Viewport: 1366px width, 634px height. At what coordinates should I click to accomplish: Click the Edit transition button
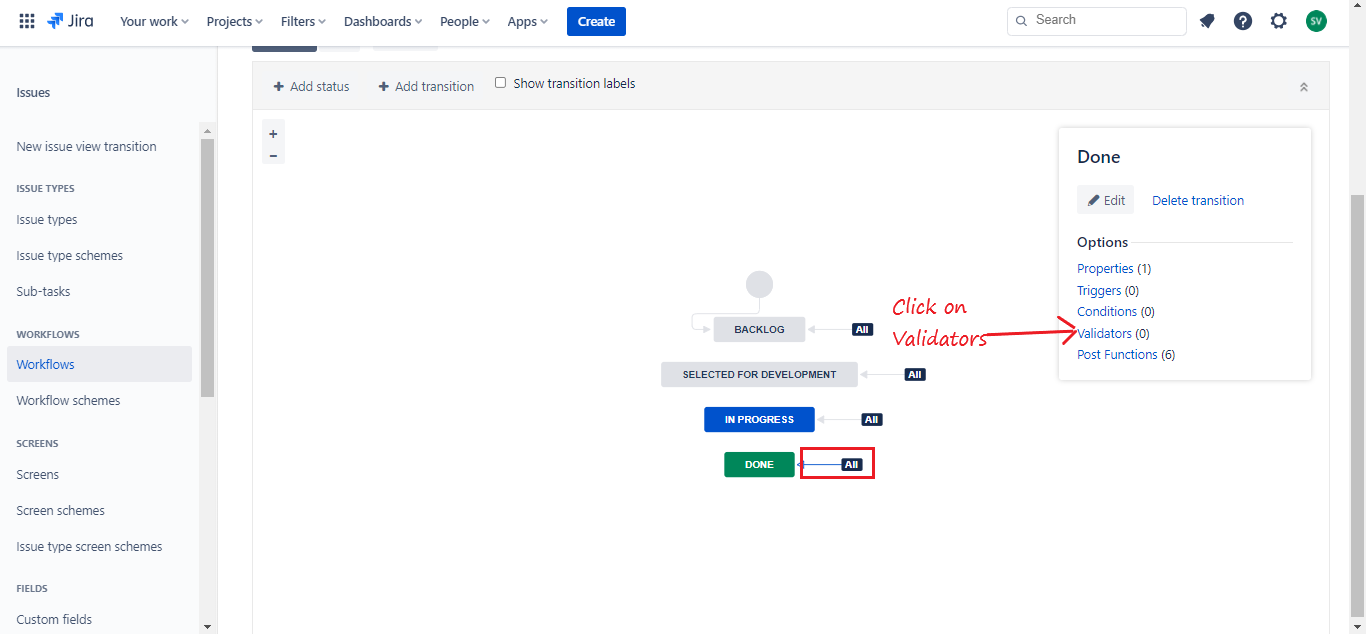1105,200
